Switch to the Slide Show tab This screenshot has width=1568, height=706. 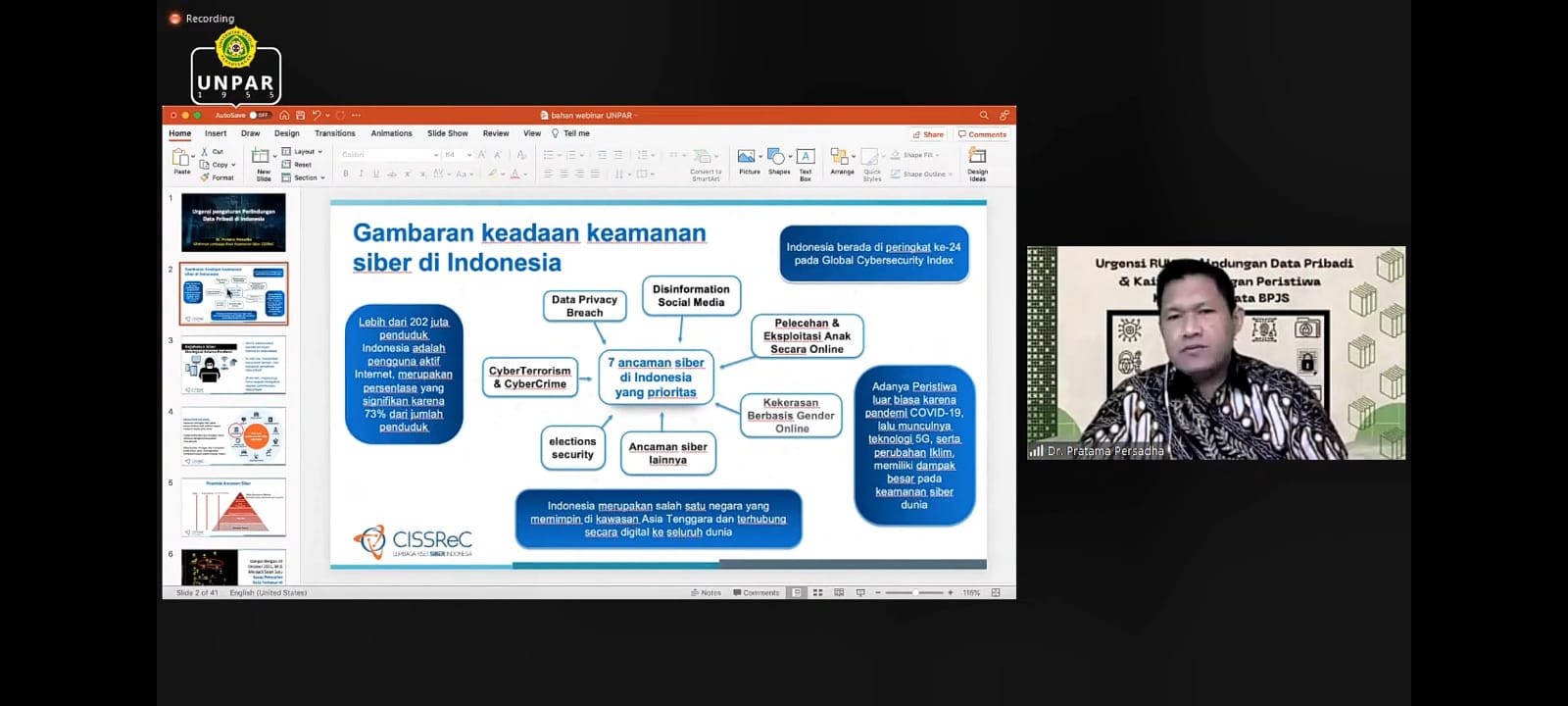point(447,133)
